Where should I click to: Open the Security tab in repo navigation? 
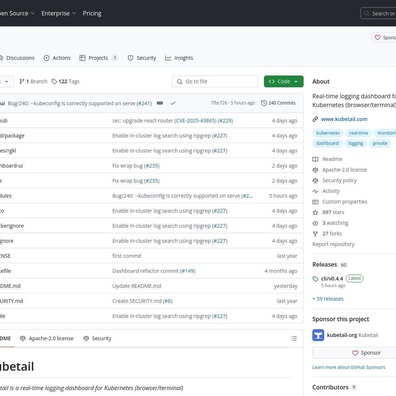(x=142, y=58)
